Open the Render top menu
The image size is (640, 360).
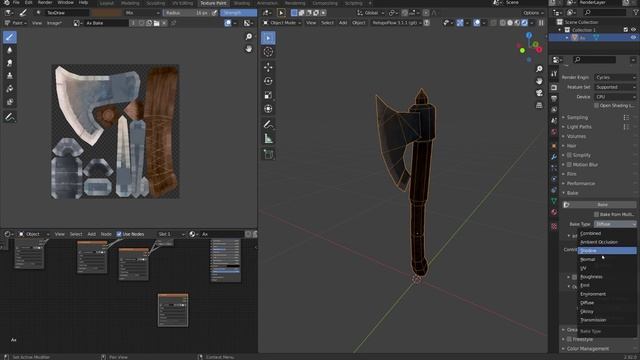(45, 2)
